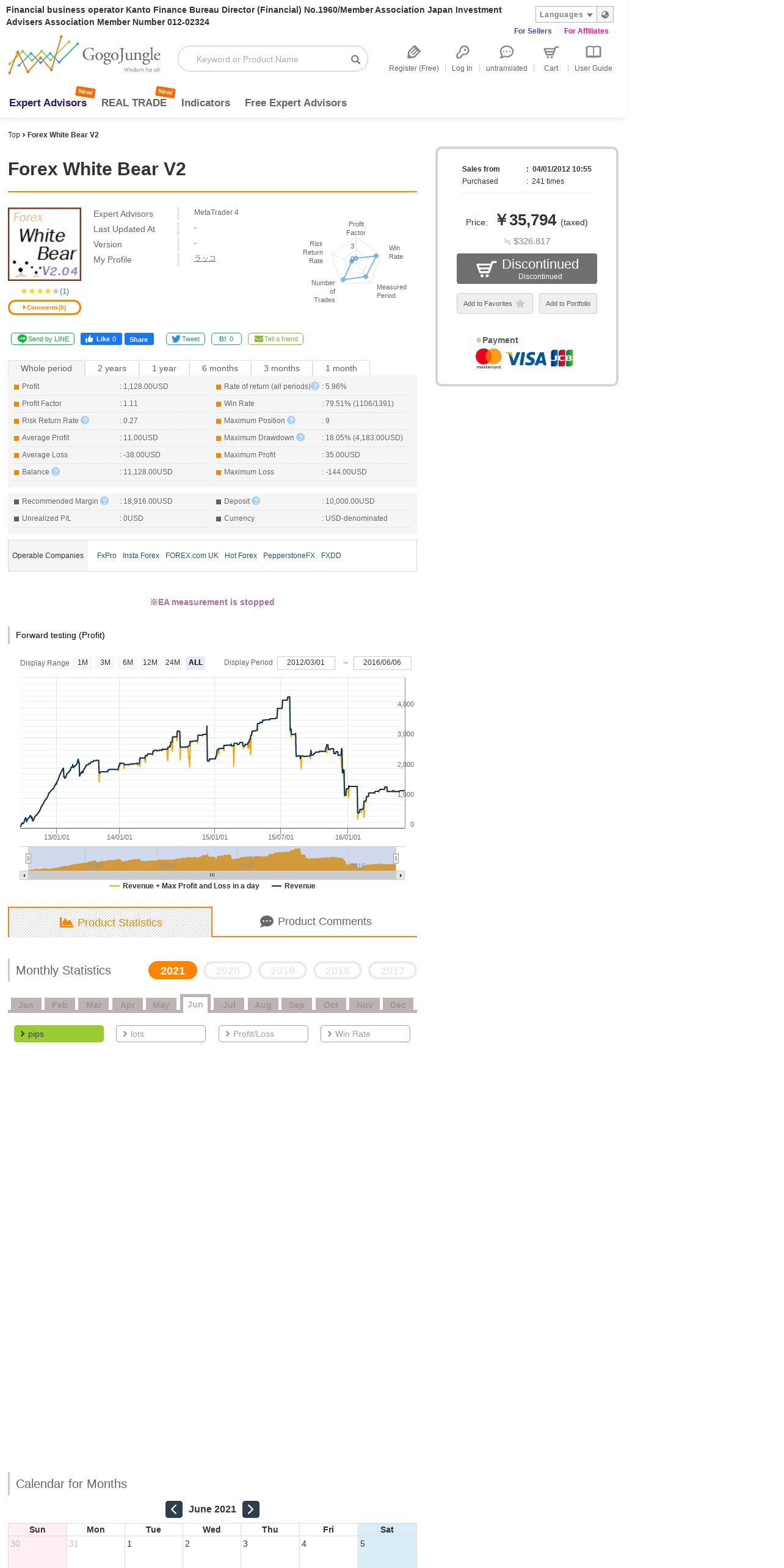Set display range to ALL
The width and height of the screenshot is (784, 1568).
[x=195, y=662]
